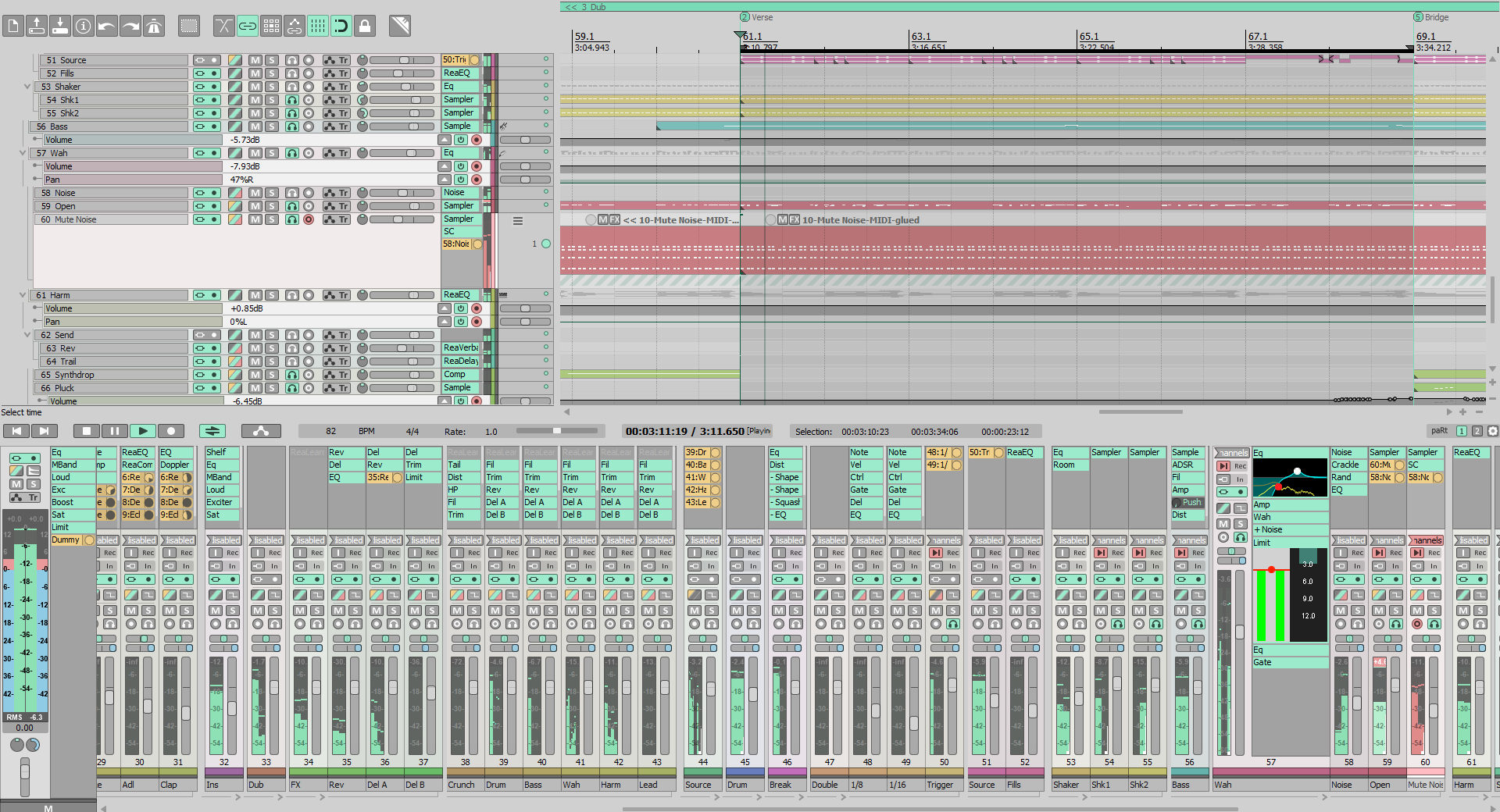Switch to screenset 2
Screen dimensions: 1500x812
click(x=1477, y=431)
